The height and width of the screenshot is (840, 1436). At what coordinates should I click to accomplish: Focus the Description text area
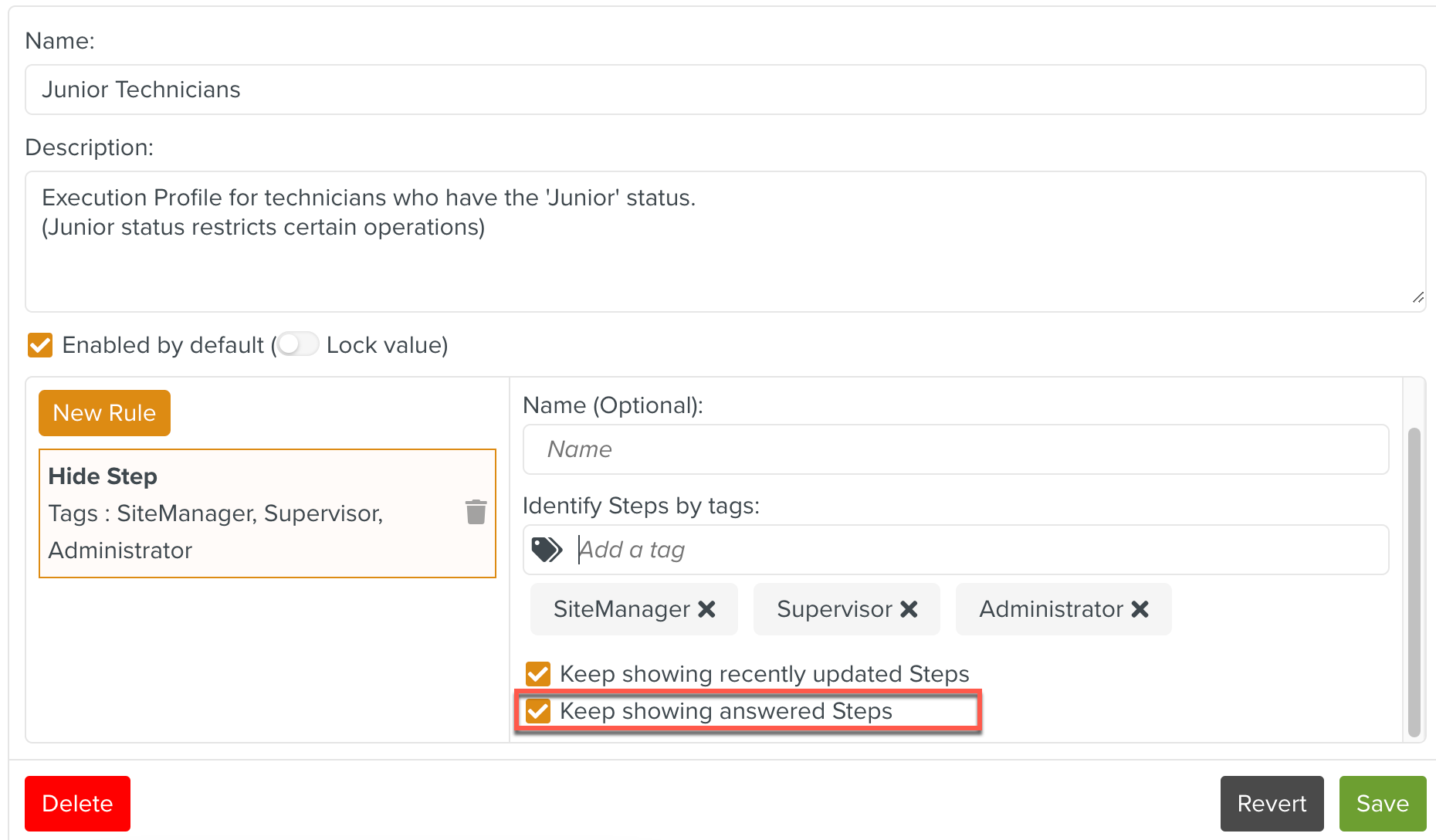[724, 255]
